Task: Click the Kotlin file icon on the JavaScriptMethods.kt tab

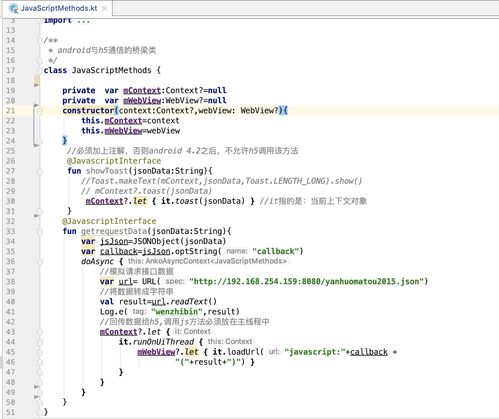Action: coord(13,8)
